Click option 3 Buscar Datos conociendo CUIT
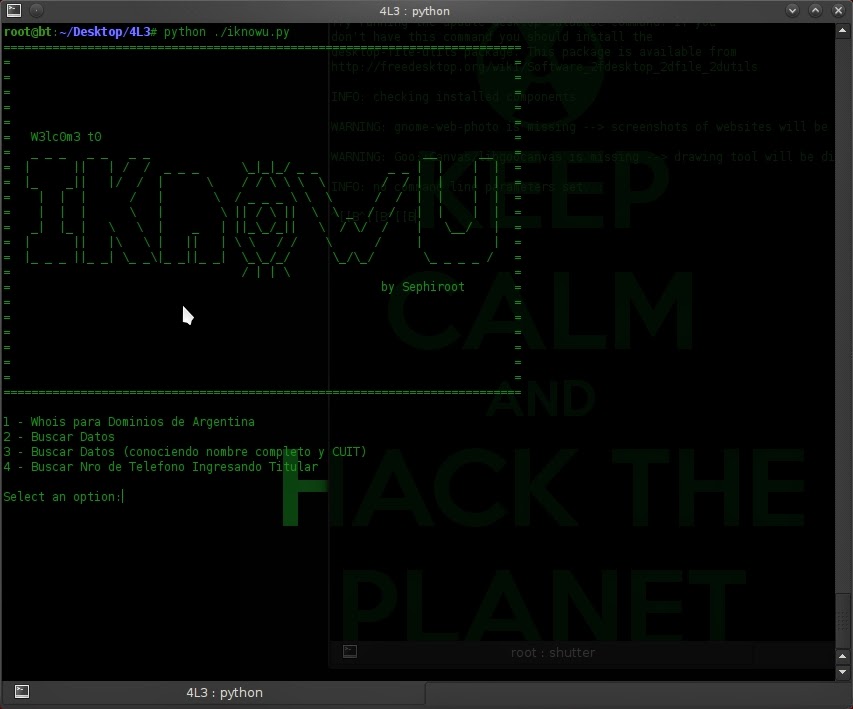 tap(185, 452)
